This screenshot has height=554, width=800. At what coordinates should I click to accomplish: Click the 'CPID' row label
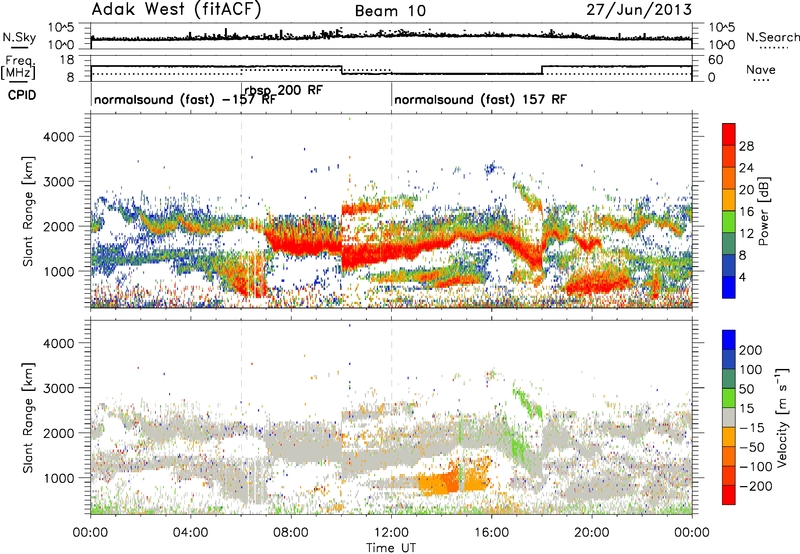22,95
